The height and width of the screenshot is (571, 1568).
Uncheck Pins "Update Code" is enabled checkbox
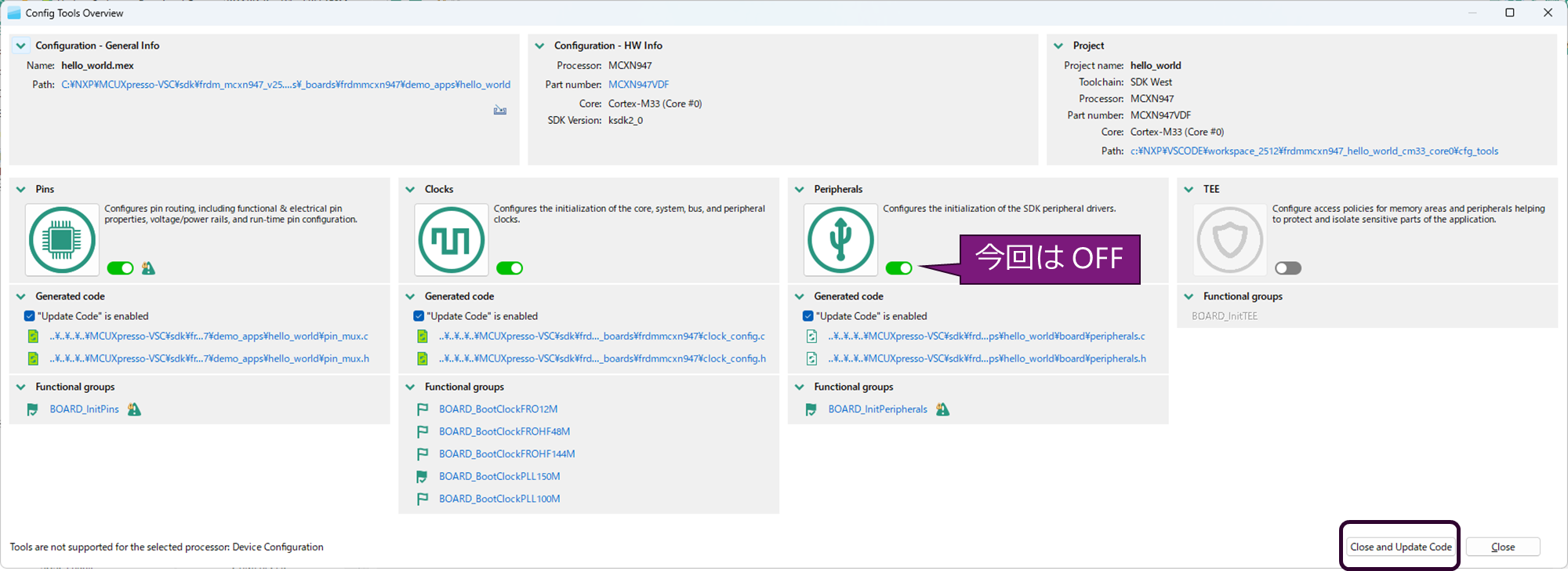point(30,316)
